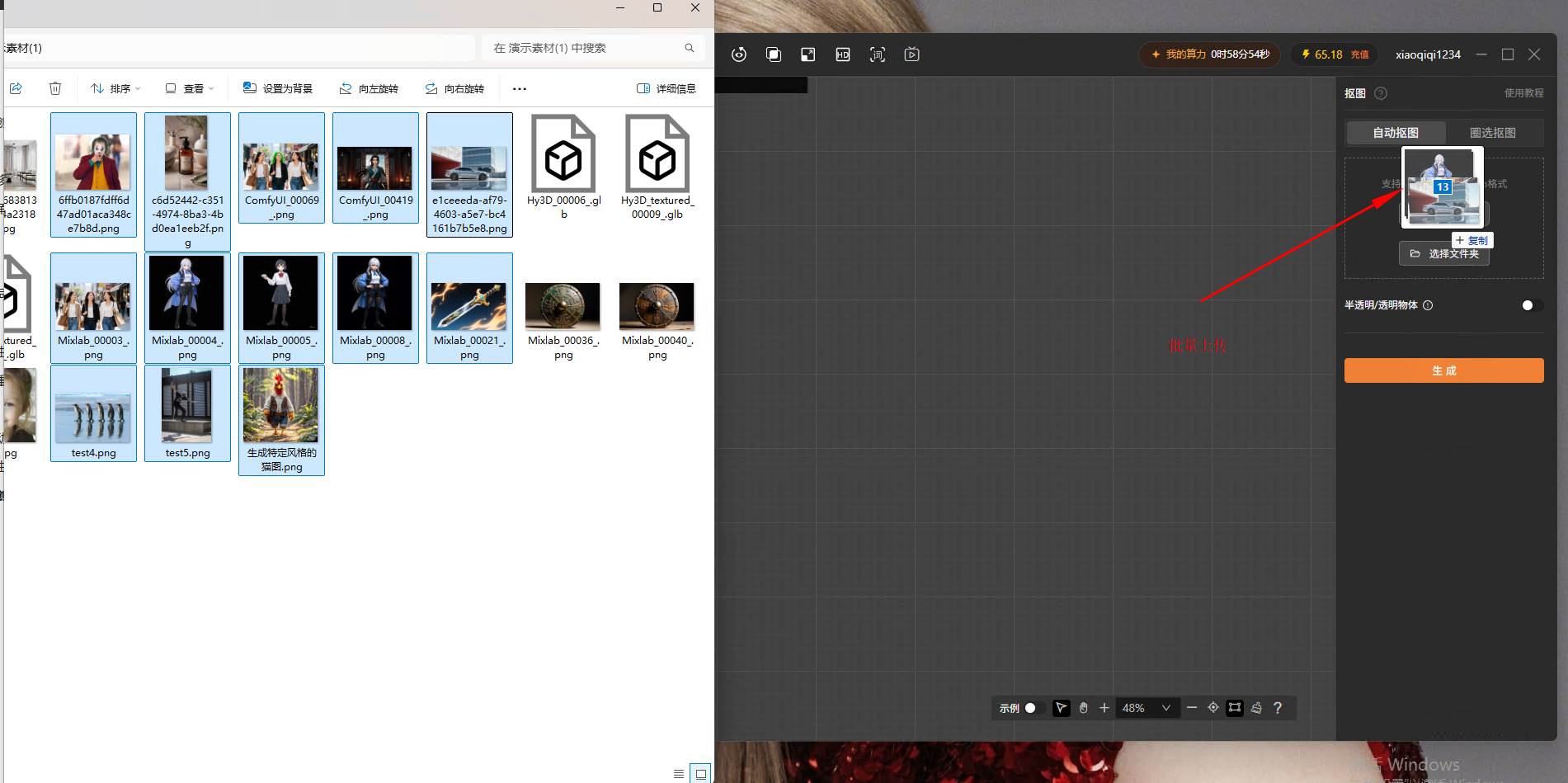Select the 自动抠图 tab
This screenshot has height=783, width=1568.
pyautogui.click(x=1396, y=133)
